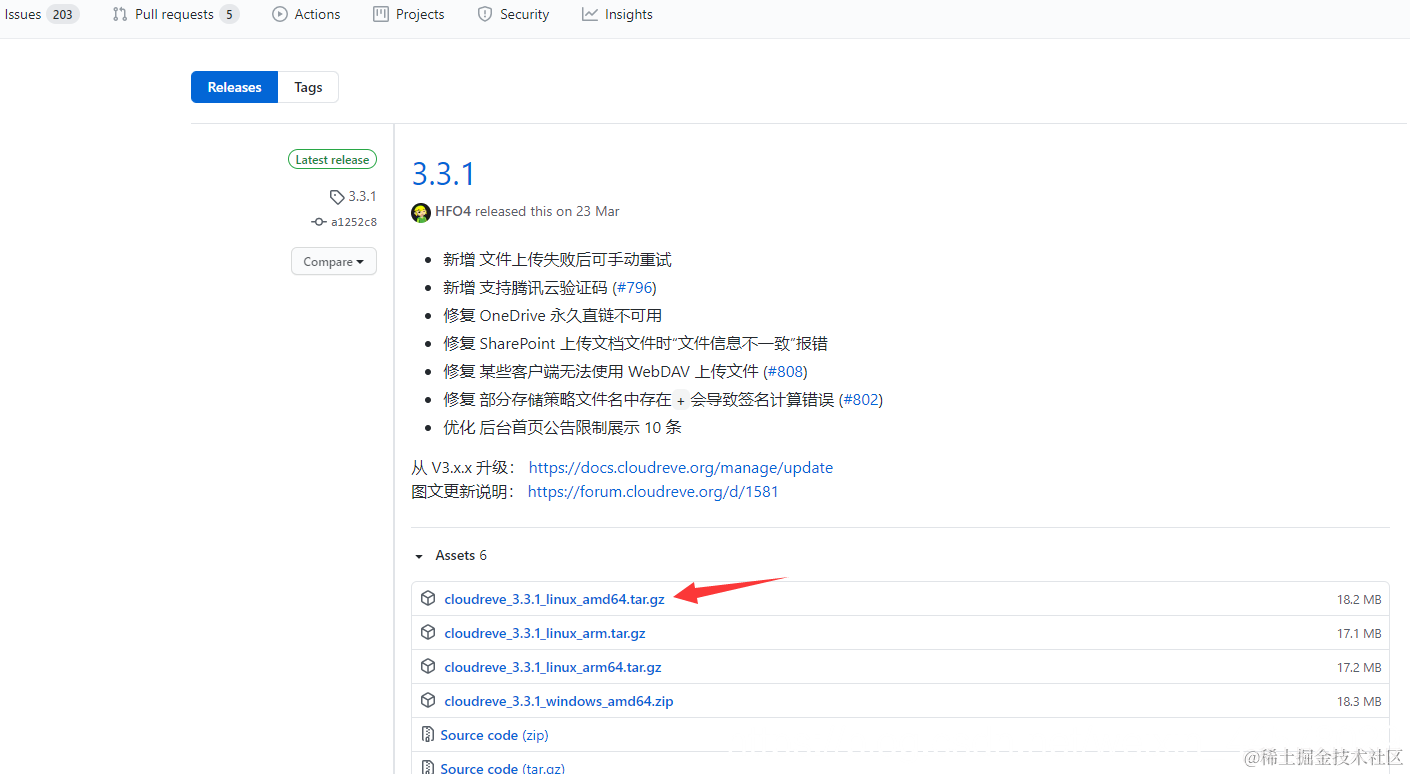Click the tag icon beside 3.3.1
1410x774 pixels.
click(x=337, y=197)
